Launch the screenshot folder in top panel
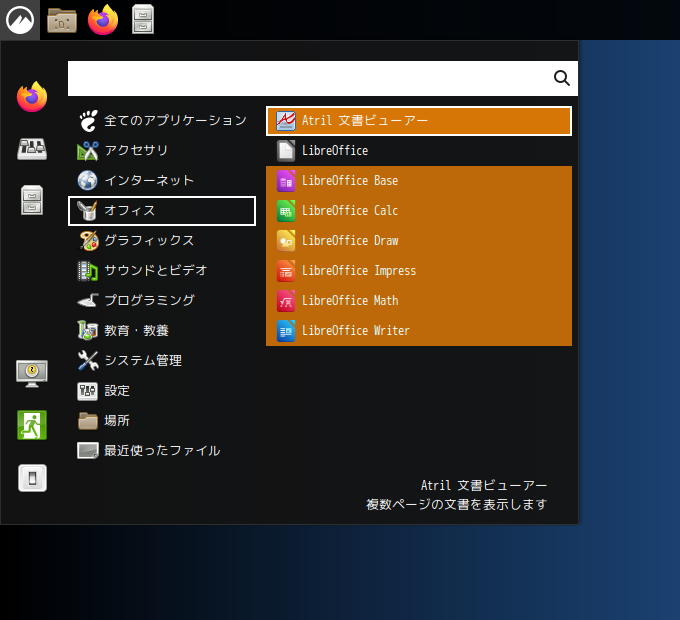Viewport: 680px width, 620px height. click(62, 20)
